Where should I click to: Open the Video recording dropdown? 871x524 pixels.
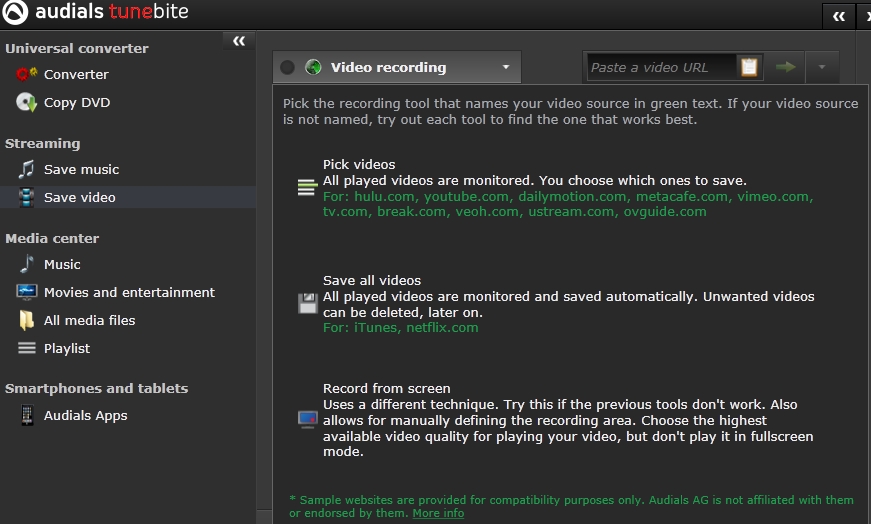[397, 67]
